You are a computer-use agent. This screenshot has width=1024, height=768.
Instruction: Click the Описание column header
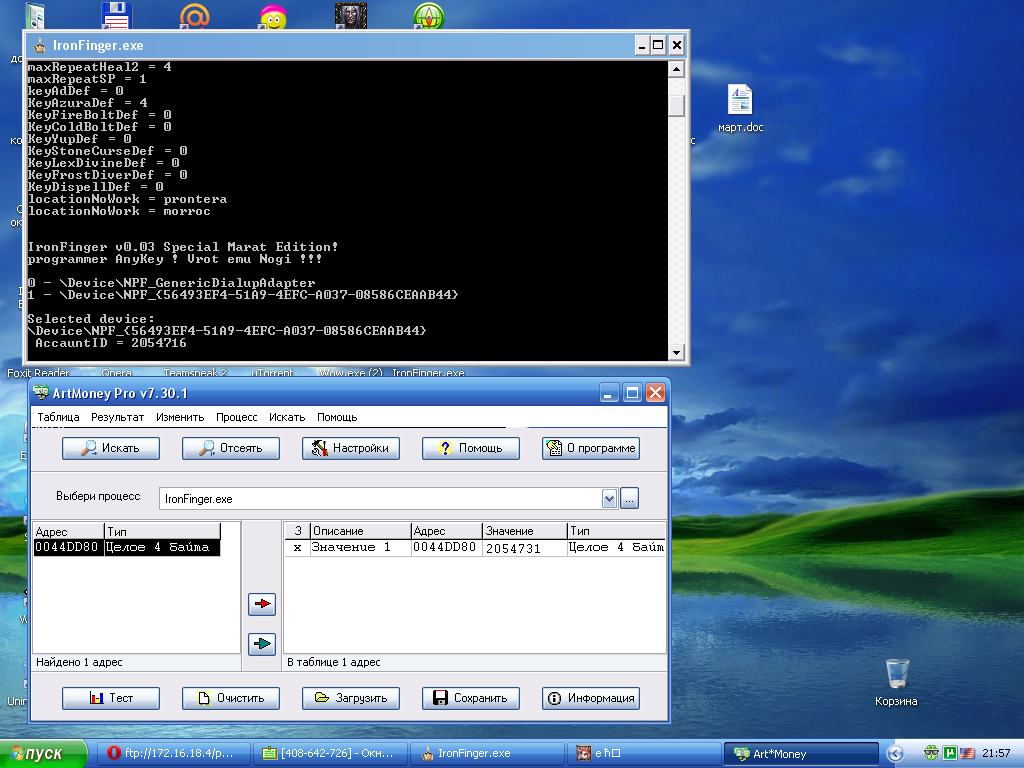360,531
